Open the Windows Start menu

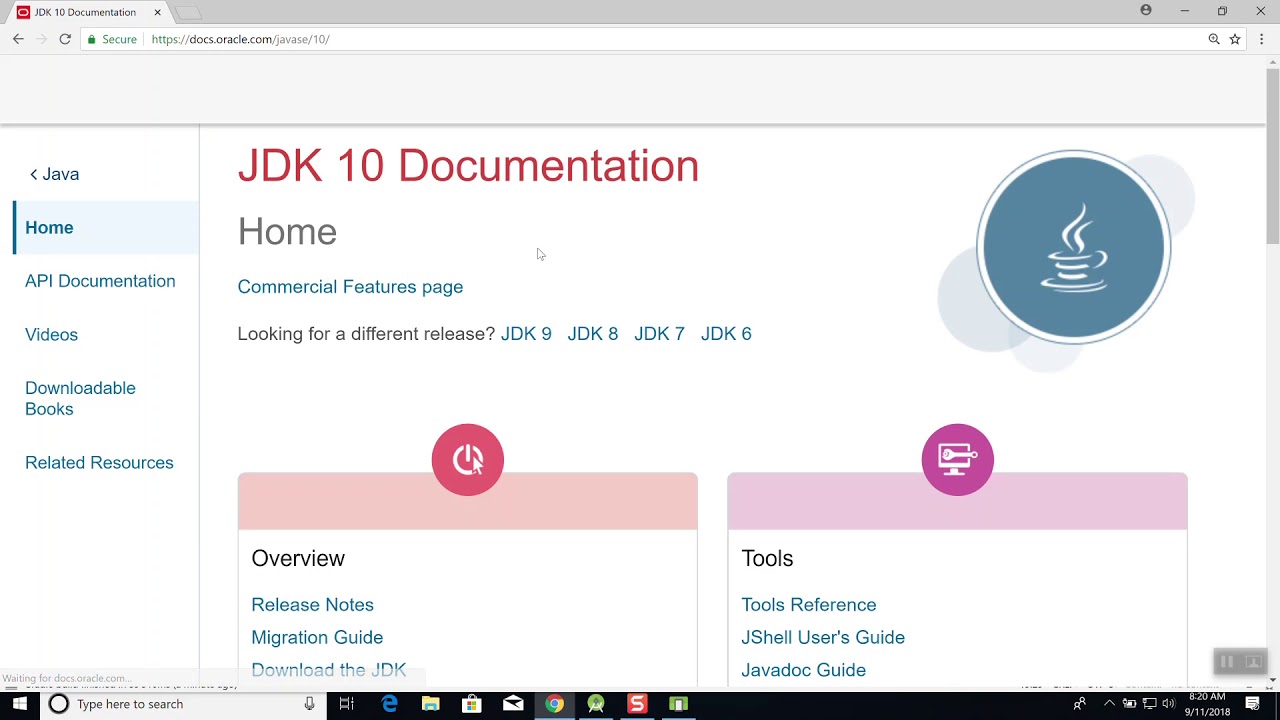pyautogui.click(x=20, y=704)
